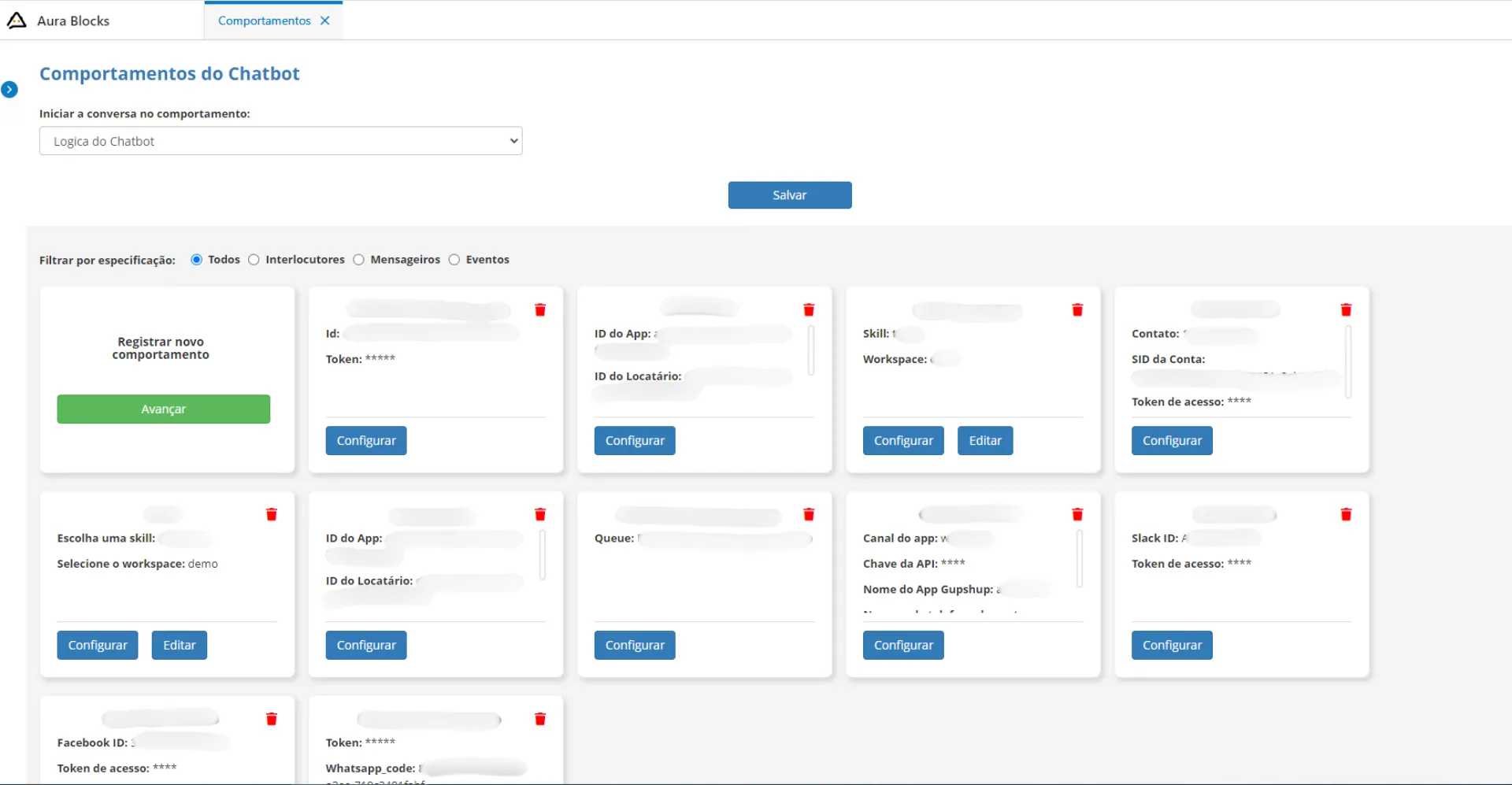Configure the Skill and Workspace card
Image resolution: width=1512 pixels, height=785 pixels.
pyautogui.click(x=903, y=440)
